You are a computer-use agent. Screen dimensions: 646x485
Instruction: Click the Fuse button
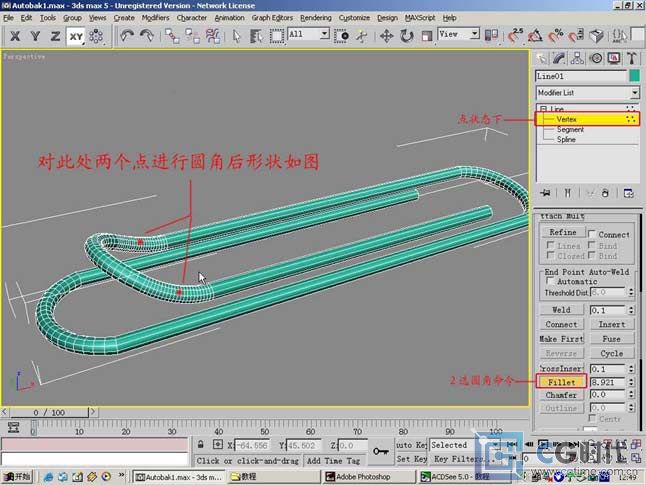coord(611,339)
